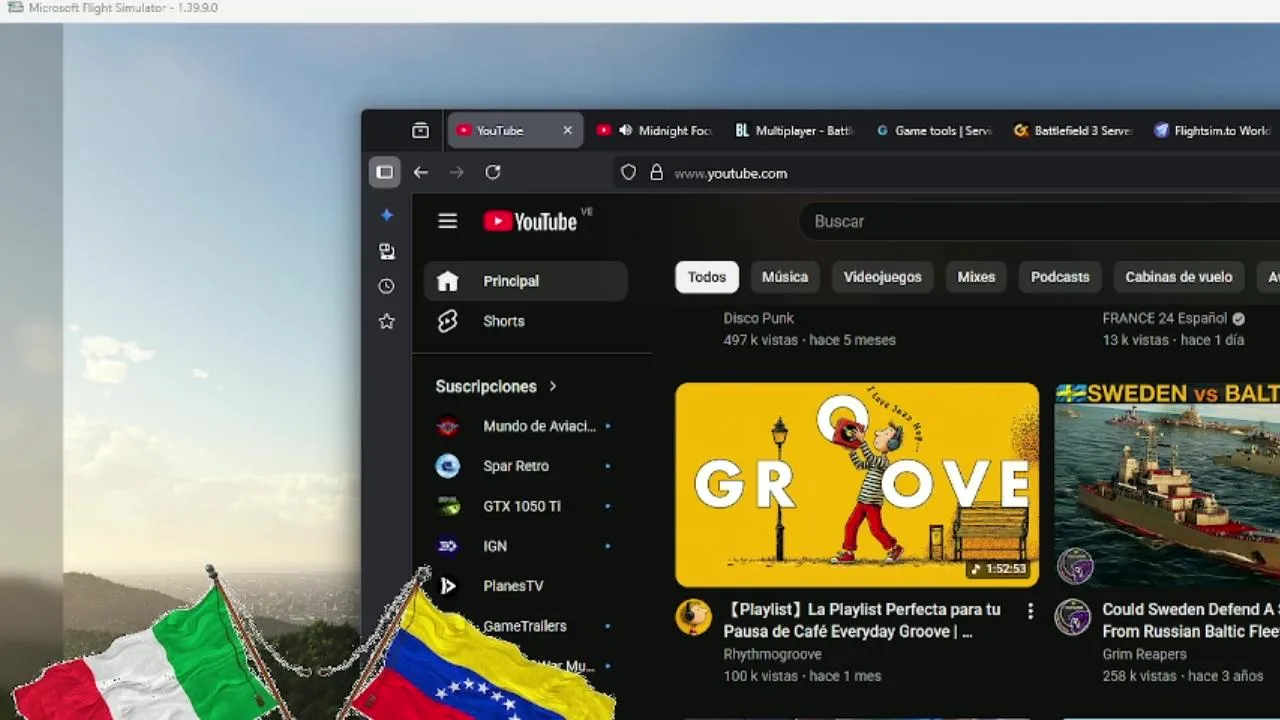1280x720 pixels.
Task: Open the three-dot menu for the Groove playlist video
Action: (1030, 610)
